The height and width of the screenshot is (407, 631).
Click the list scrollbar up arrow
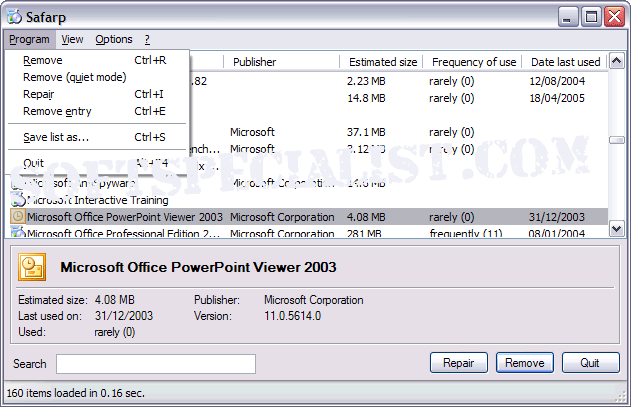tap(617, 61)
